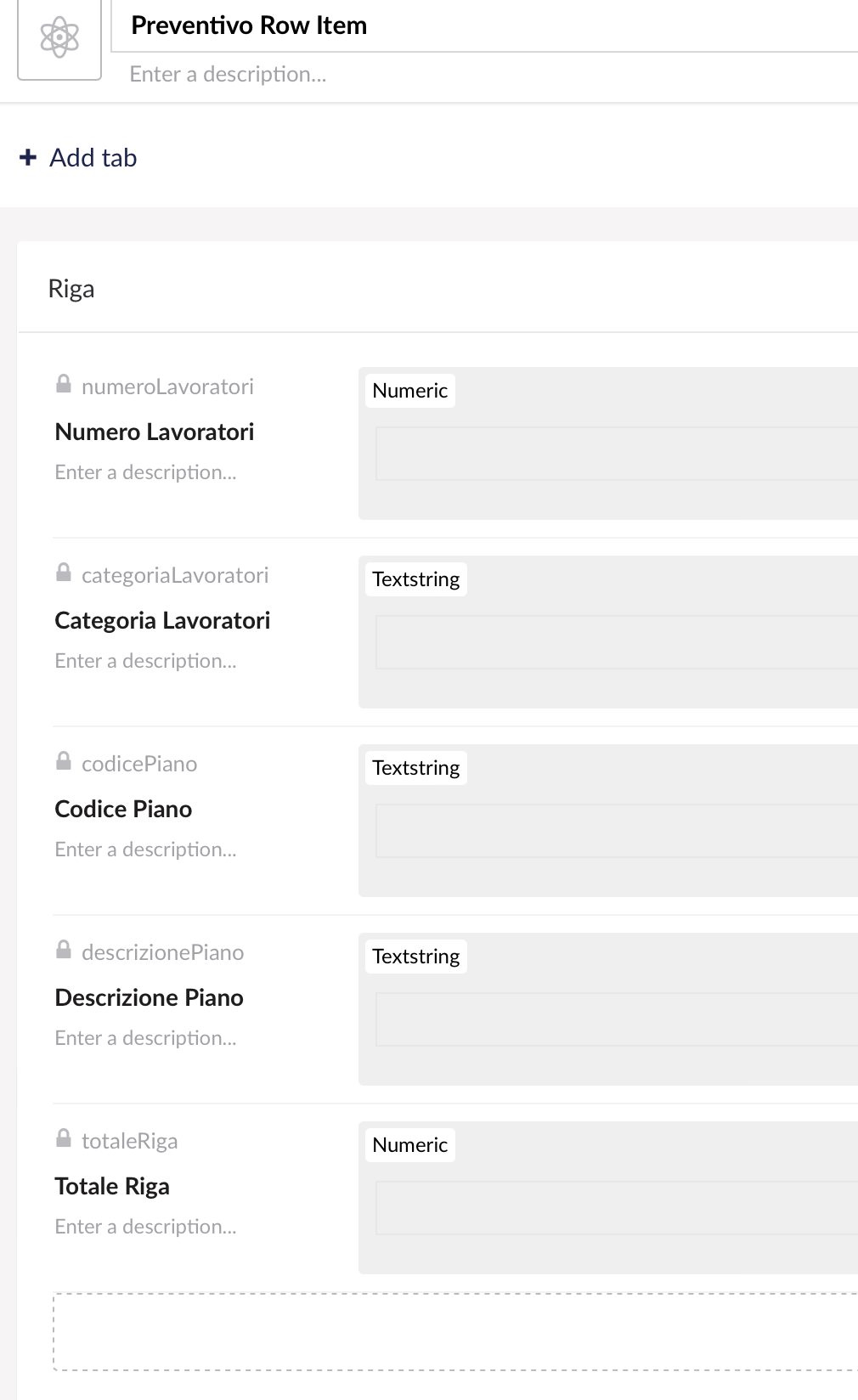858x1400 pixels.
Task: Toggle the descrizionePiano alias lock
Action: click(64, 951)
